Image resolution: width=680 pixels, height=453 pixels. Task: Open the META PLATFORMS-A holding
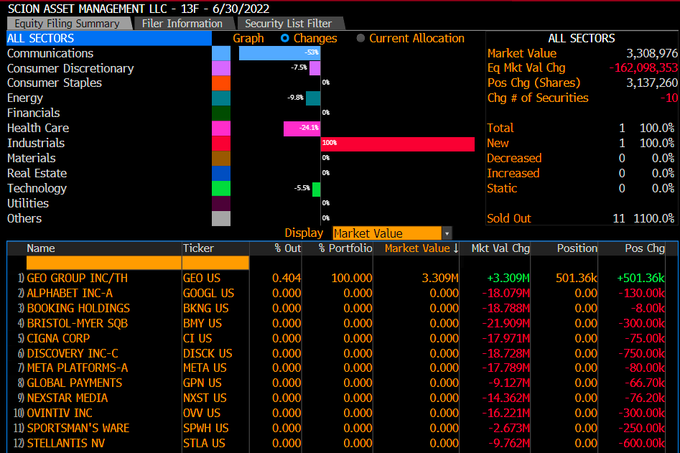[77, 368]
